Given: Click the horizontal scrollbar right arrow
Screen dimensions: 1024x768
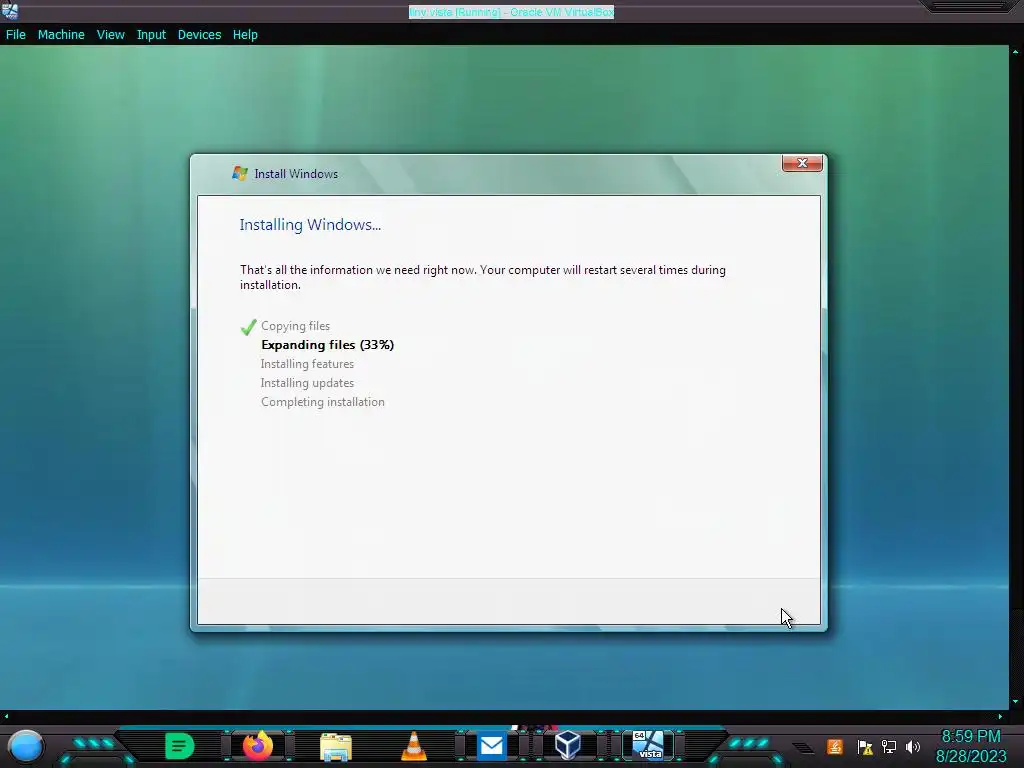Looking at the screenshot, I should pyautogui.click(x=1000, y=716).
